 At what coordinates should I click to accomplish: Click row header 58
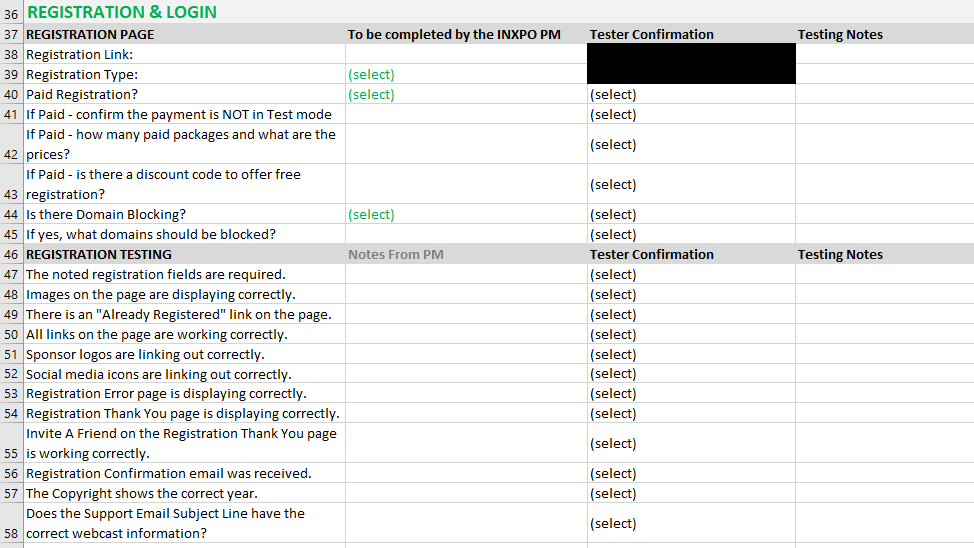11,533
